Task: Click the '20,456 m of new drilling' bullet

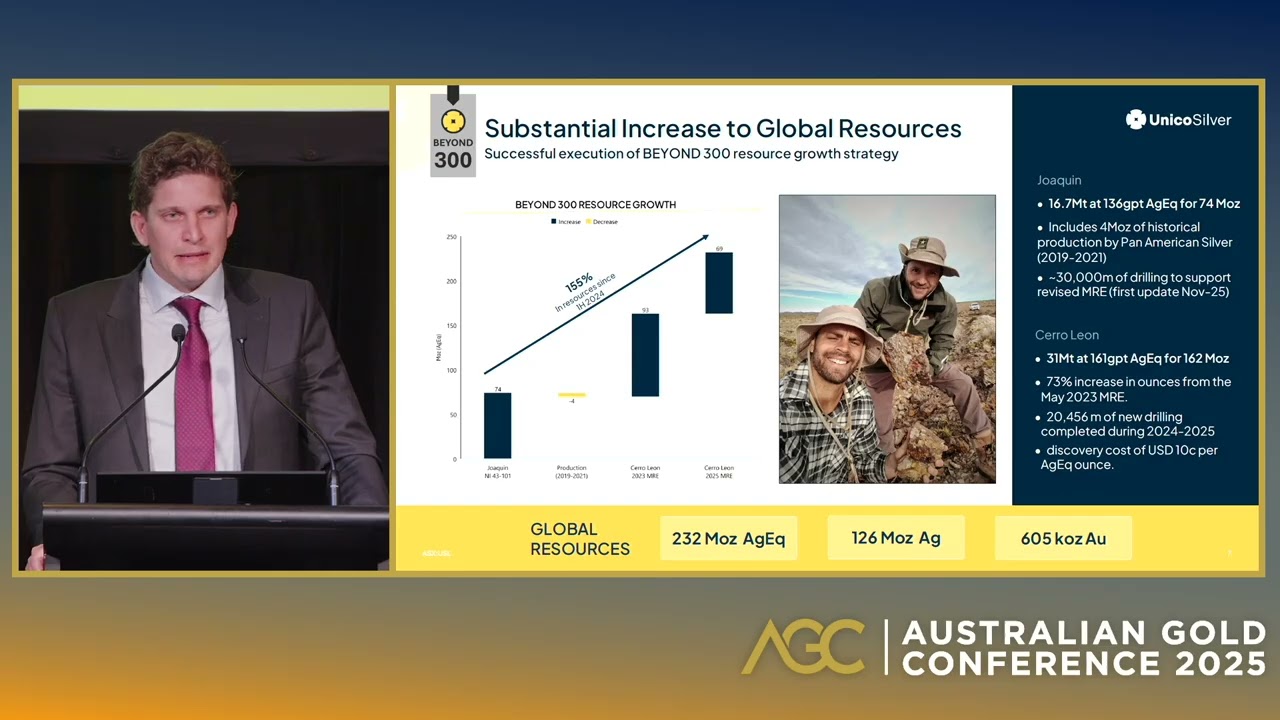Action: (1127, 424)
